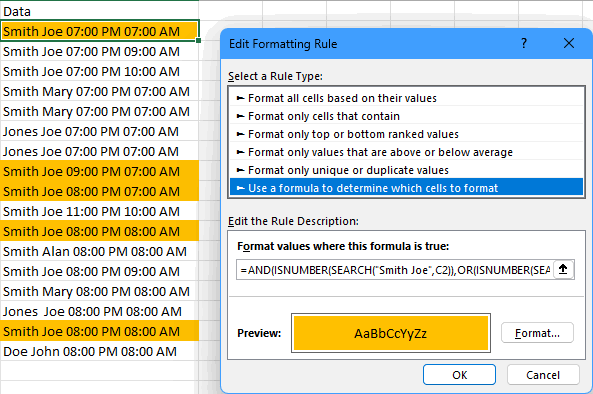
Task: Select cell 'Smith Joe 07:00 PM 07:00 AM'
Action: tap(99, 31)
